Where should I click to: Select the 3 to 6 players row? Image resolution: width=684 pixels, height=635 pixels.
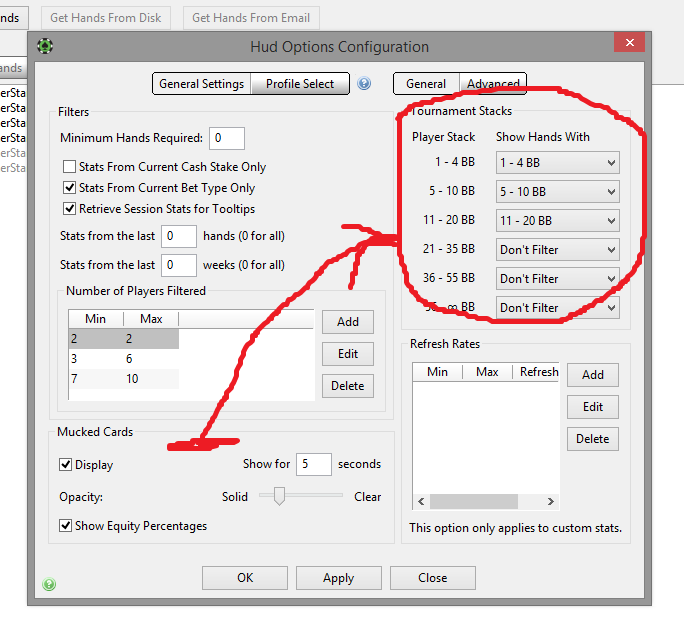point(124,358)
